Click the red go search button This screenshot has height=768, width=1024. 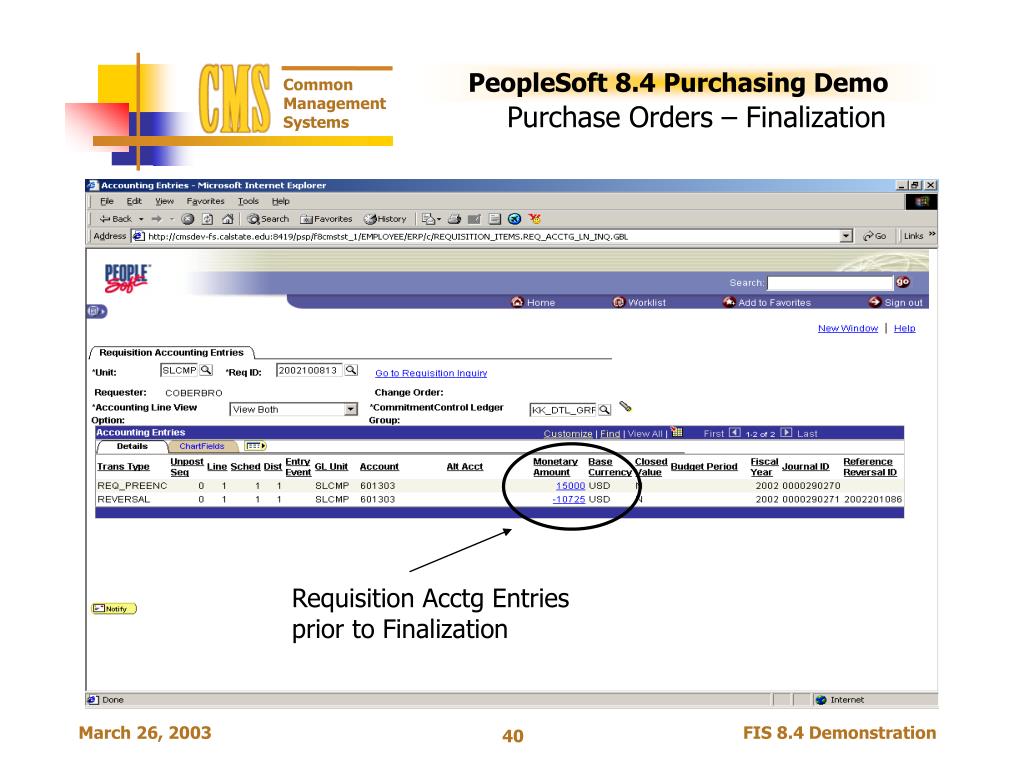(x=903, y=282)
